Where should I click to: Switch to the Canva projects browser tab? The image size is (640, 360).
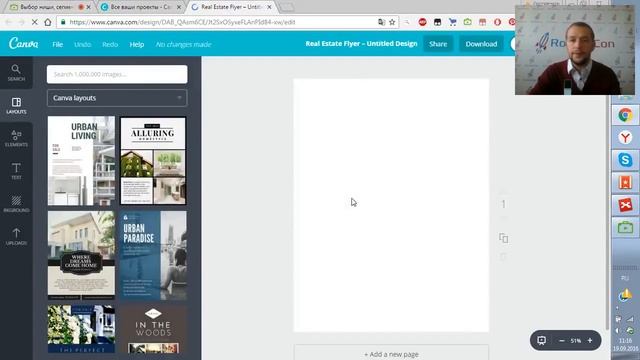[140, 7]
